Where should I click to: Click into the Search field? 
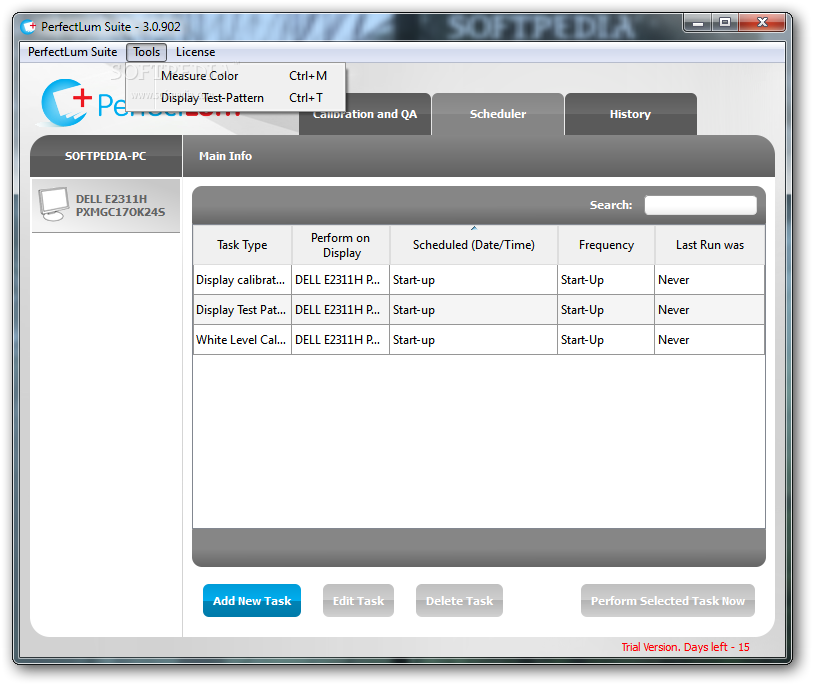pos(700,205)
